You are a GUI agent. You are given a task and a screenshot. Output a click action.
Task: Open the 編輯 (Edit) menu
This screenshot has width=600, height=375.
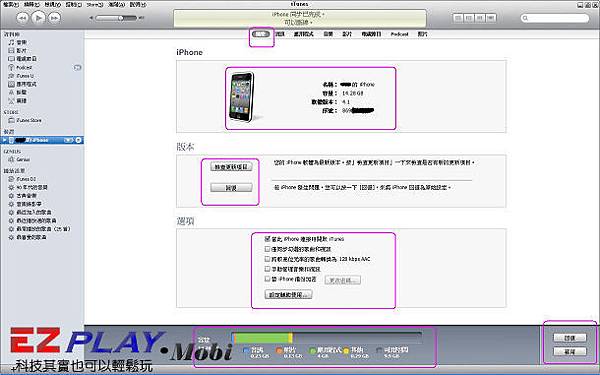(x=32, y=5)
